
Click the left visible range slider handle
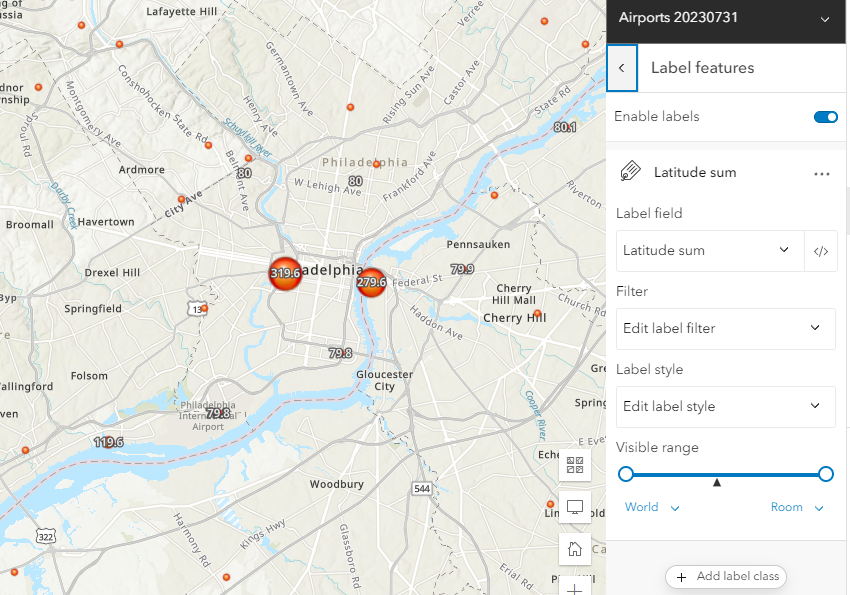(626, 474)
